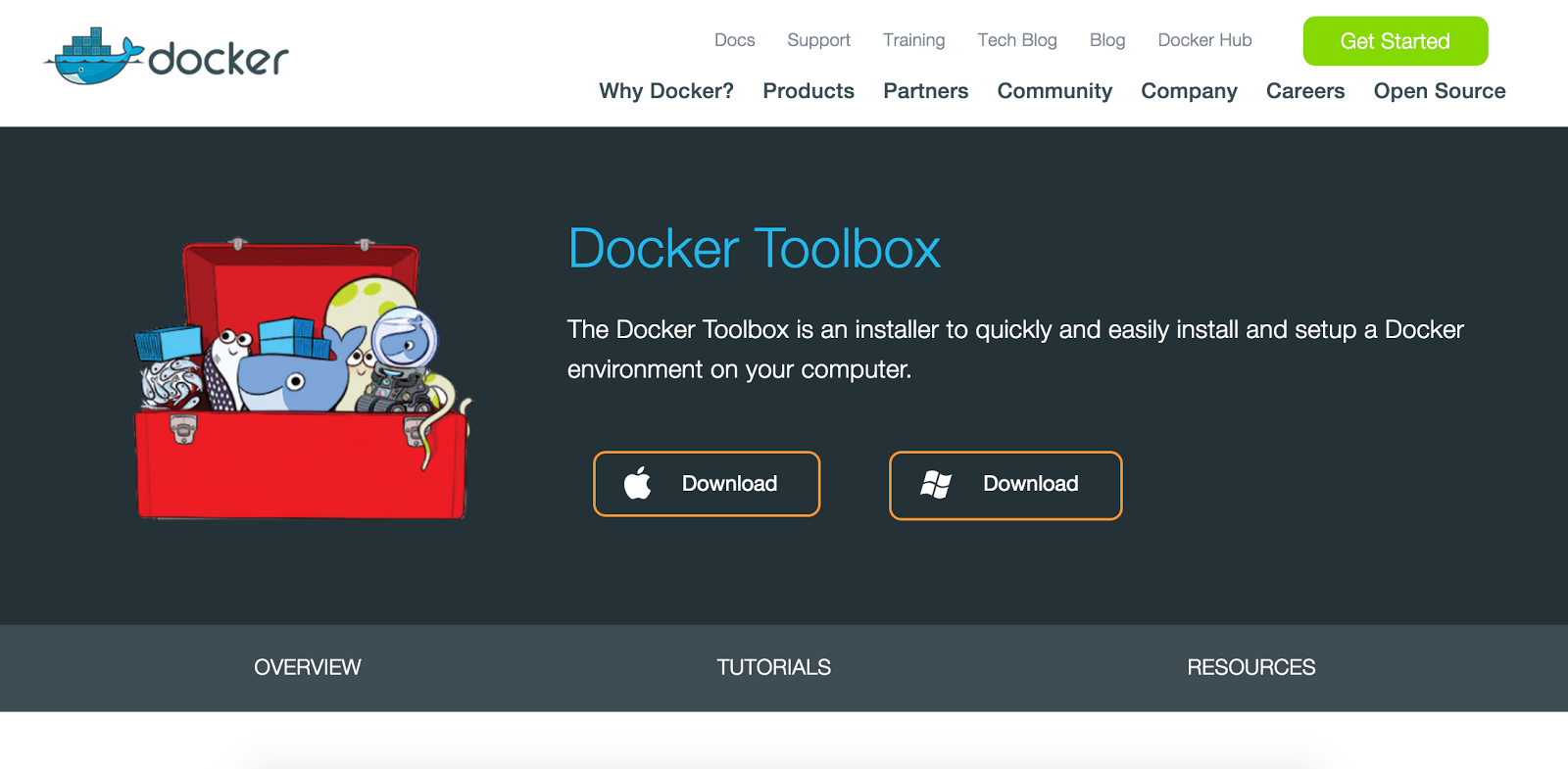Switch to the RESOURCES tab
This screenshot has width=1568, height=769.
[1251, 667]
